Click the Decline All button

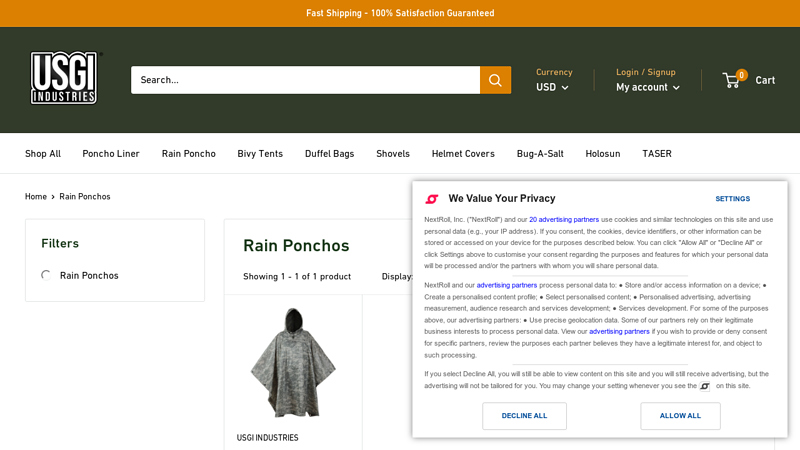(524, 416)
